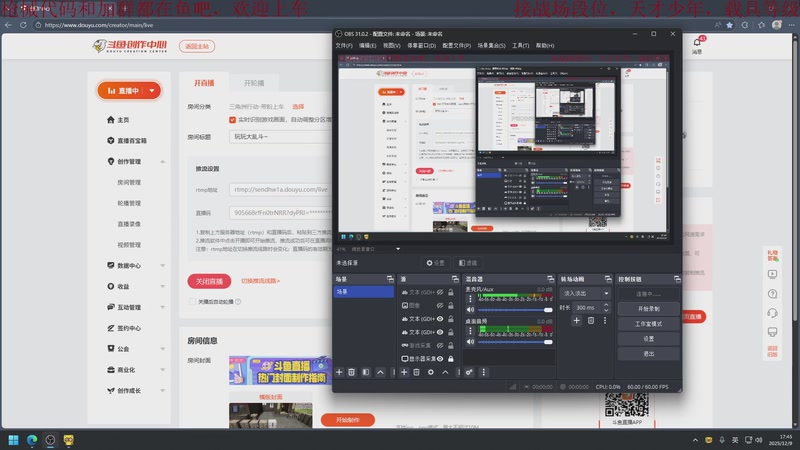Open the 工具(T) menu in OBS
The width and height of the screenshot is (800, 450).
[520, 45]
